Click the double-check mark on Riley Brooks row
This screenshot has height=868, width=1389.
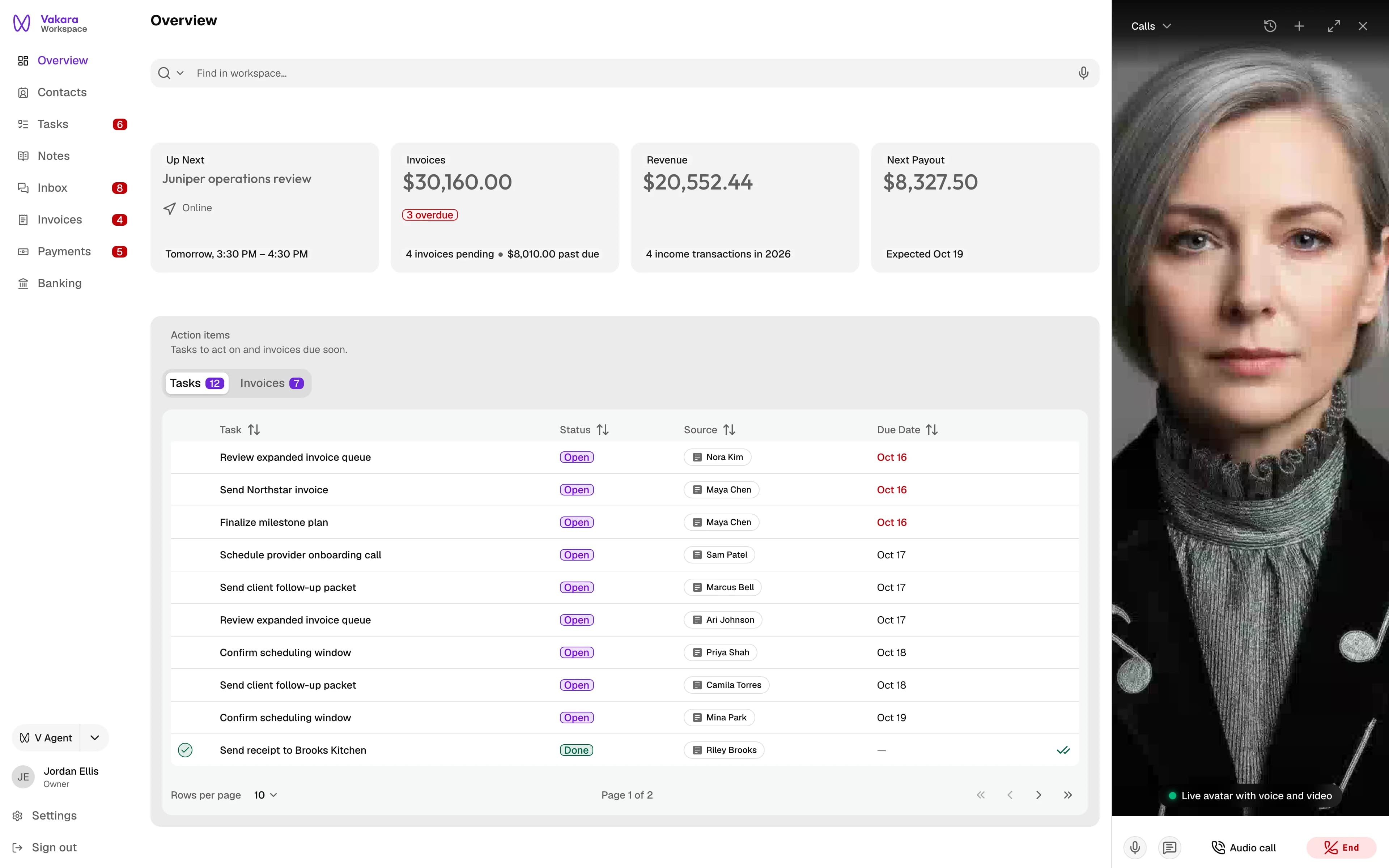coord(1063,750)
